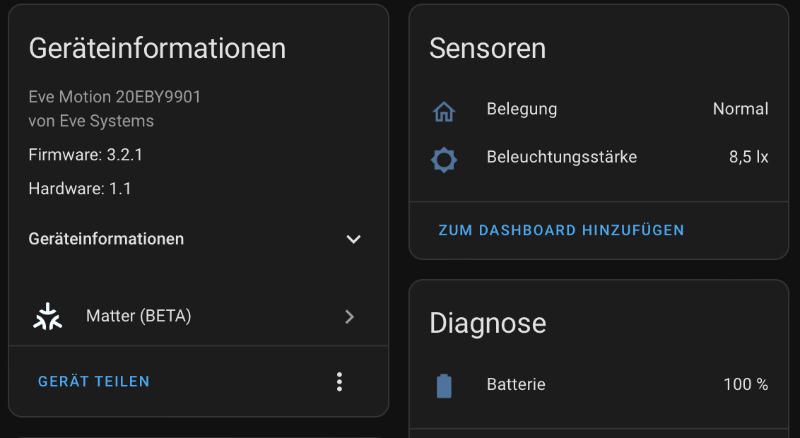This screenshot has width=800, height=438.
Task: Click the battery icon in Diagnose
Action: [x=444, y=385]
